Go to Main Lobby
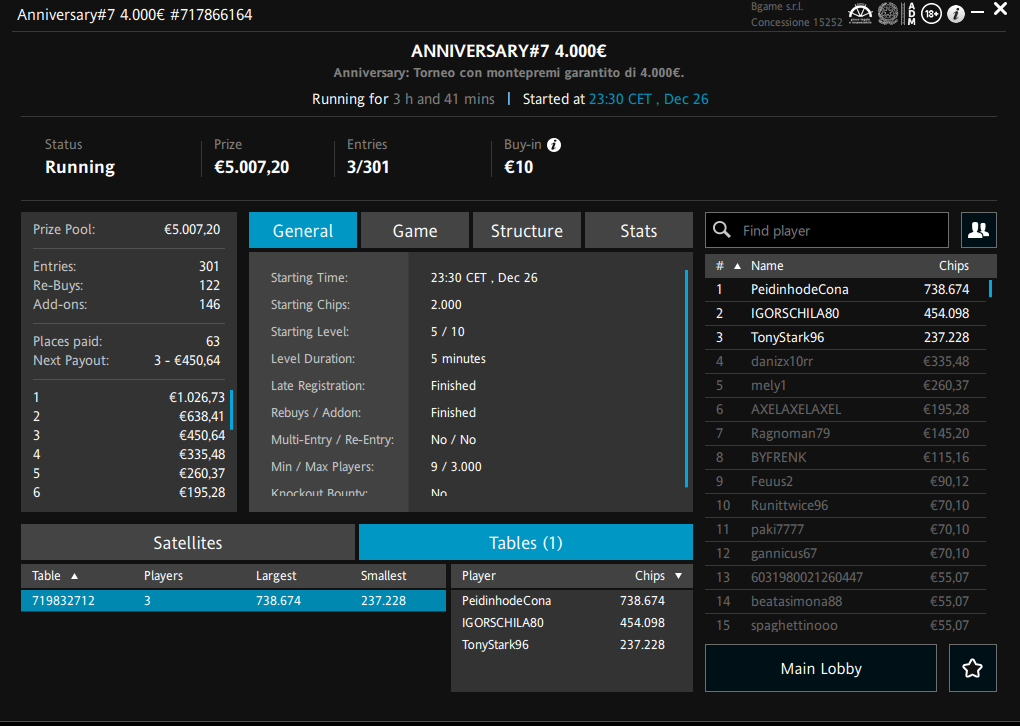 (821, 668)
